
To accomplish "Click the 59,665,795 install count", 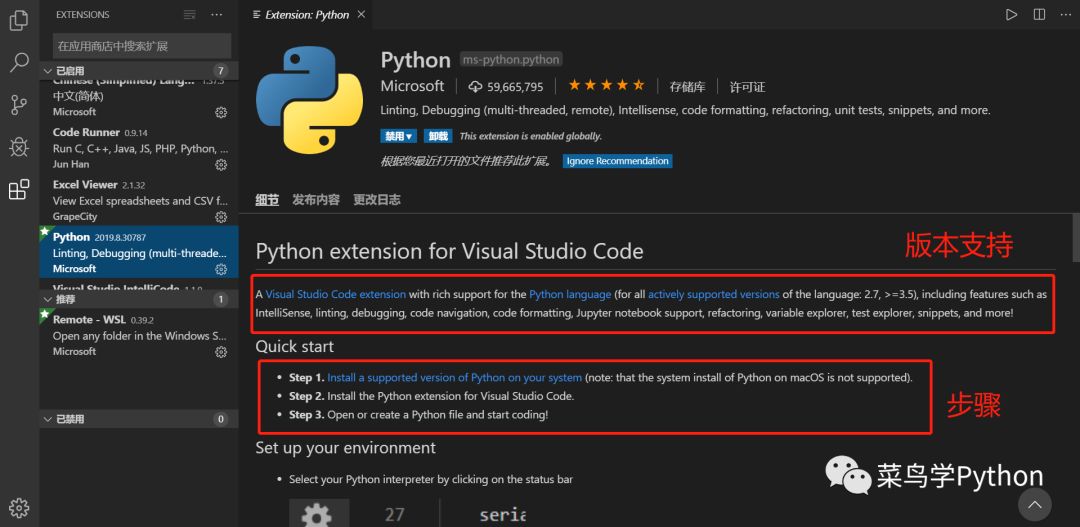I will pos(515,87).
